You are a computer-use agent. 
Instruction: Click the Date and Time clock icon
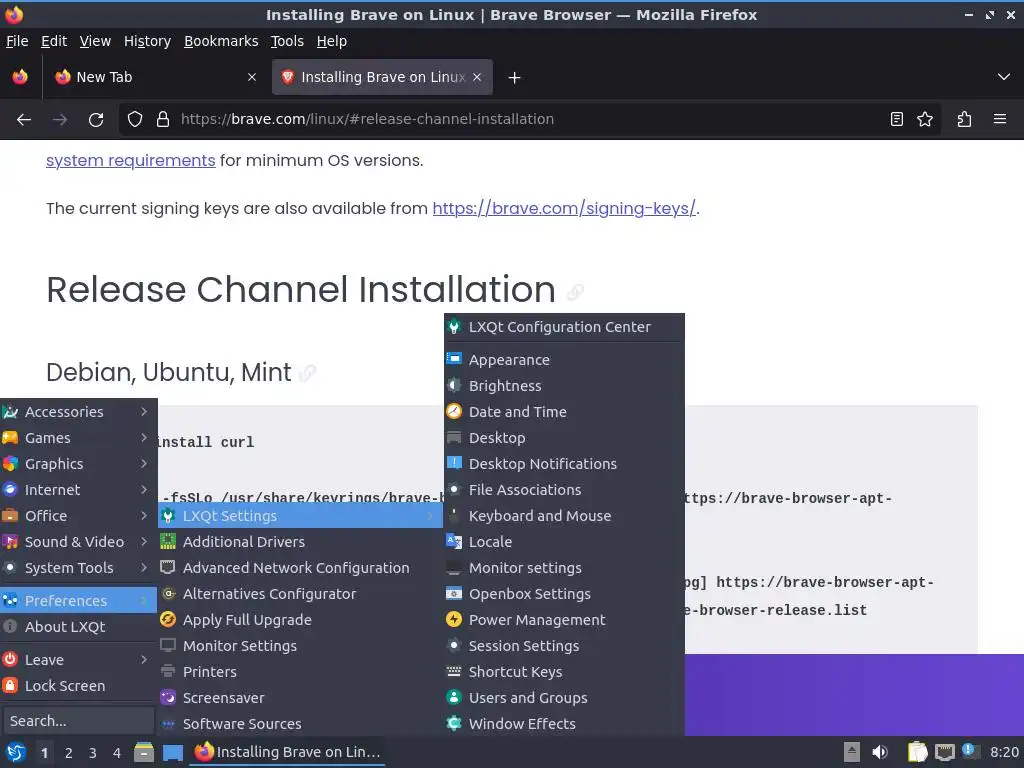pyautogui.click(x=454, y=411)
